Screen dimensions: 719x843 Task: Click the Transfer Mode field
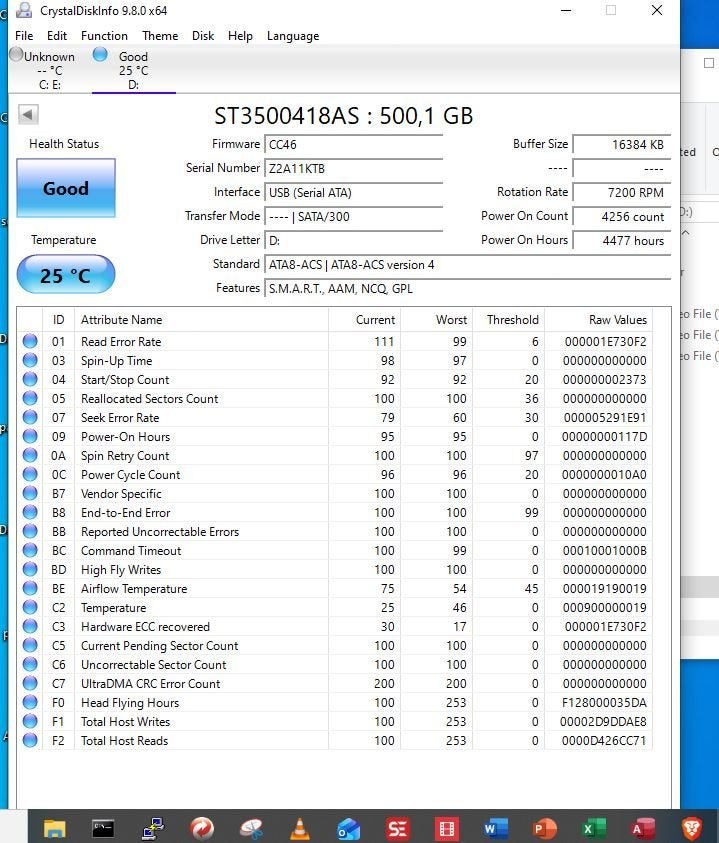tap(353, 217)
